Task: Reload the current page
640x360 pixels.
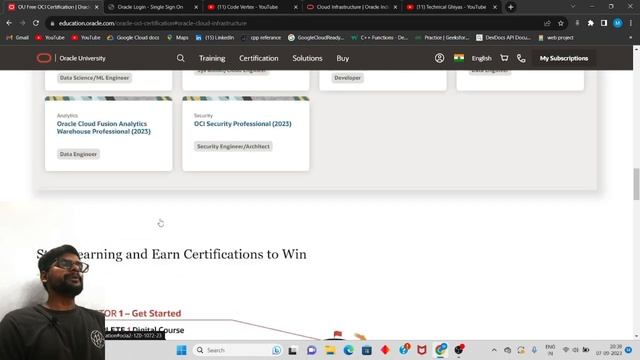Action: coord(36,23)
